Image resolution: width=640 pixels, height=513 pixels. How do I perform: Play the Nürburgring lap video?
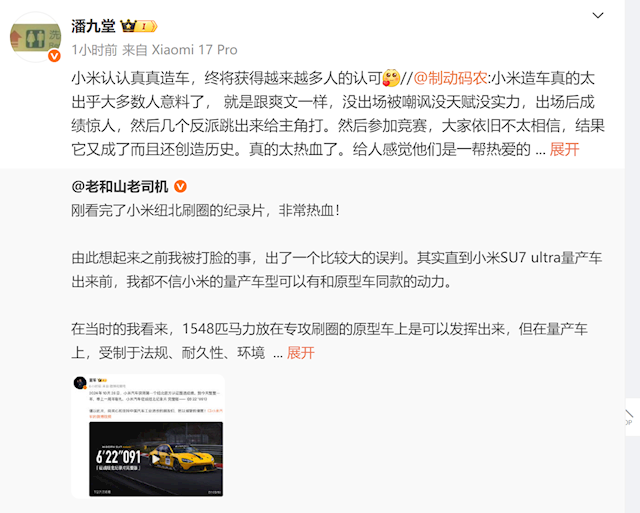point(156,459)
